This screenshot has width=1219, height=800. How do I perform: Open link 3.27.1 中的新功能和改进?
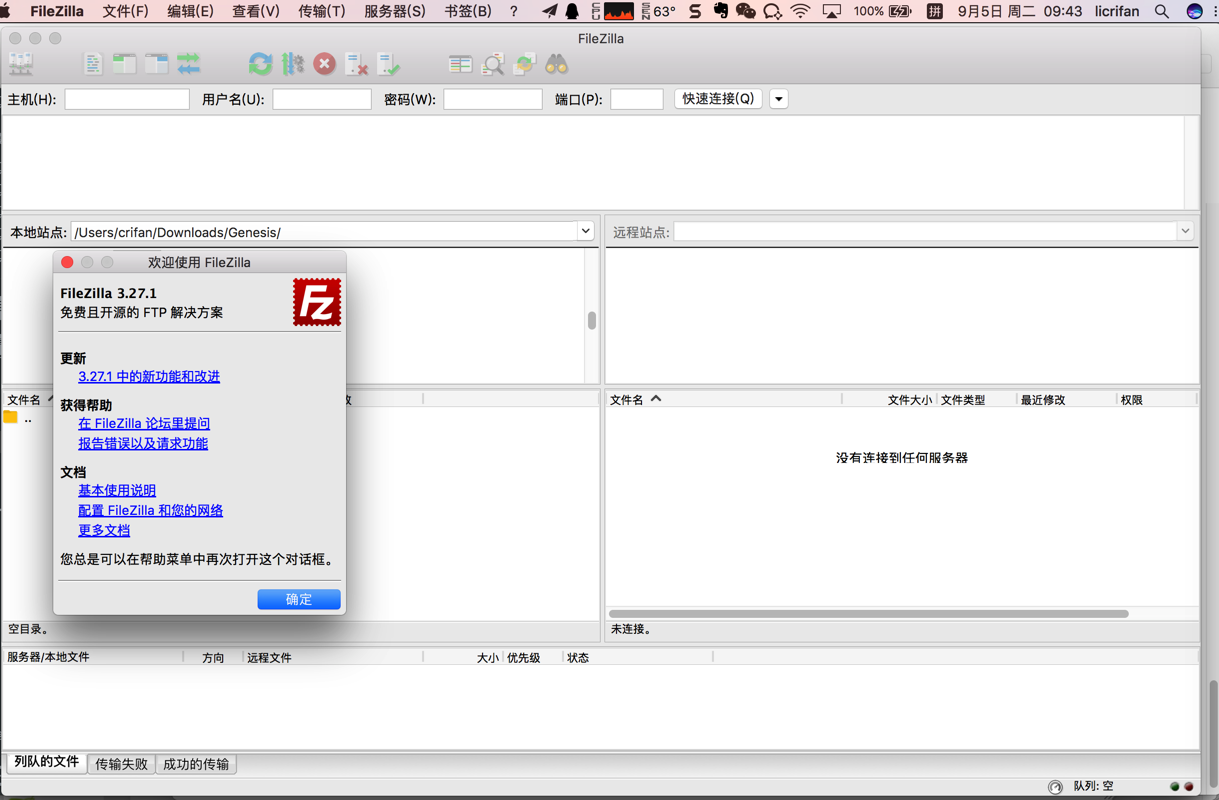(149, 376)
